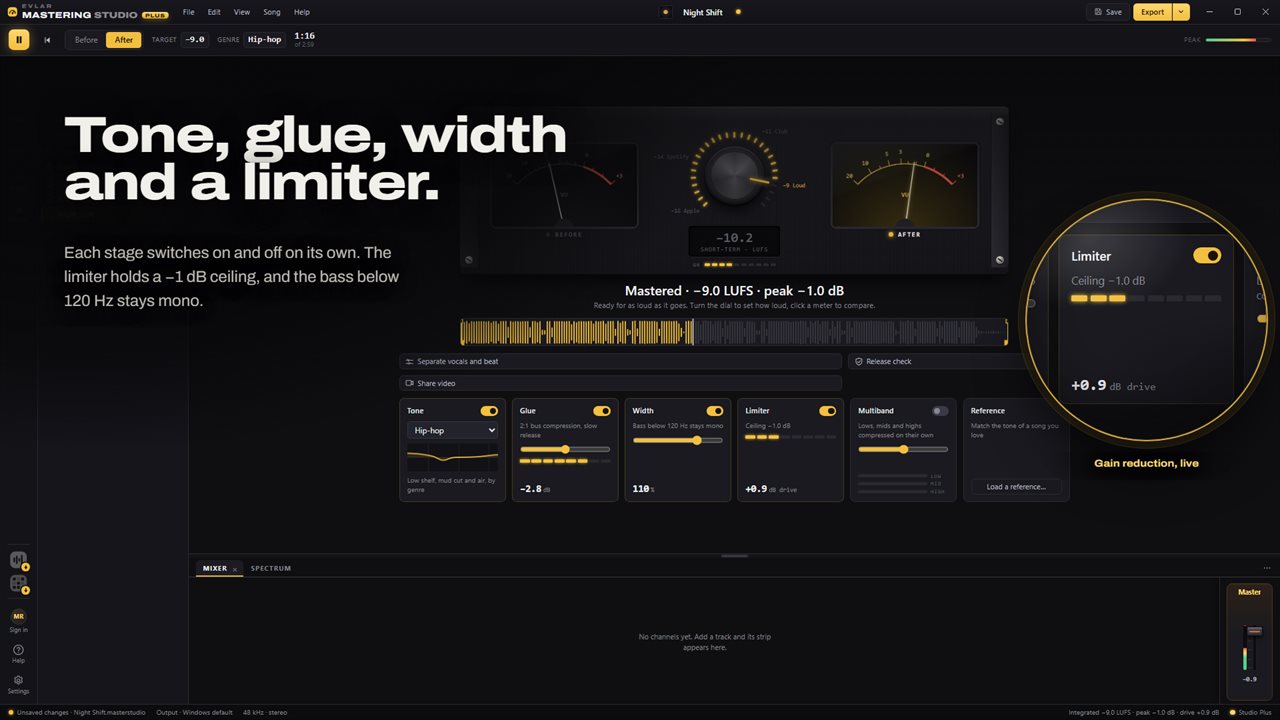Click the MR sign-in avatar

(x=18, y=616)
